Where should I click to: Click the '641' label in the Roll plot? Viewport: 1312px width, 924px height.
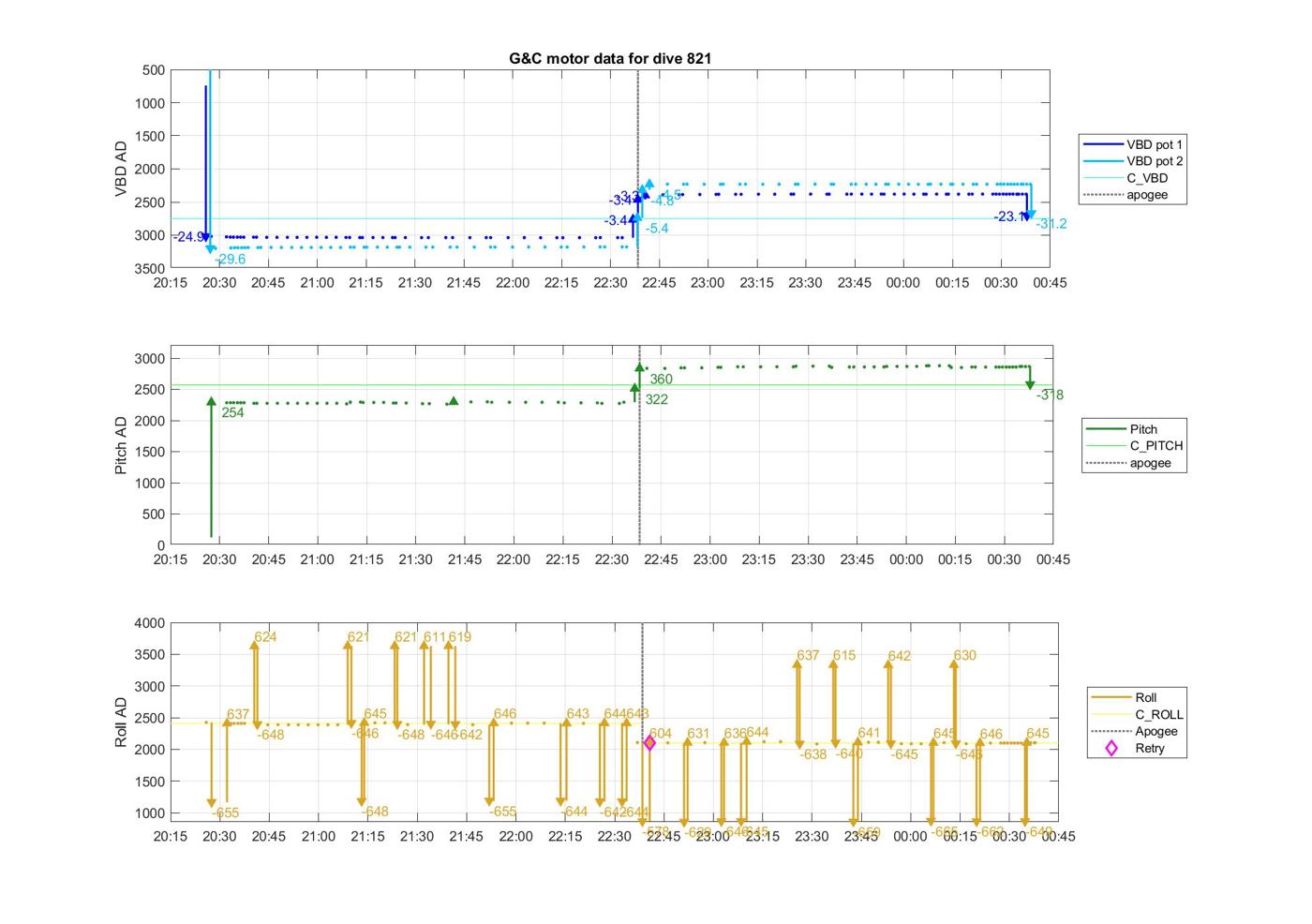pyautogui.click(x=869, y=734)
